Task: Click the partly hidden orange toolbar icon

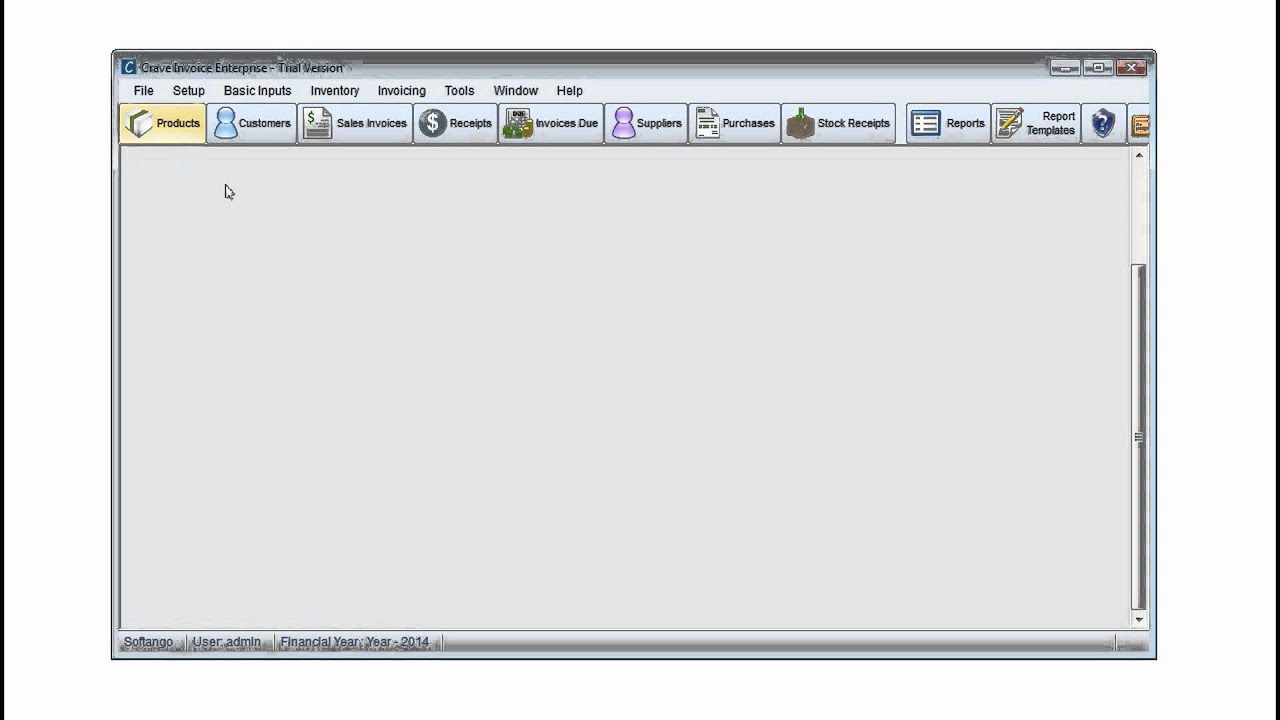Action: pos(1140,124)
